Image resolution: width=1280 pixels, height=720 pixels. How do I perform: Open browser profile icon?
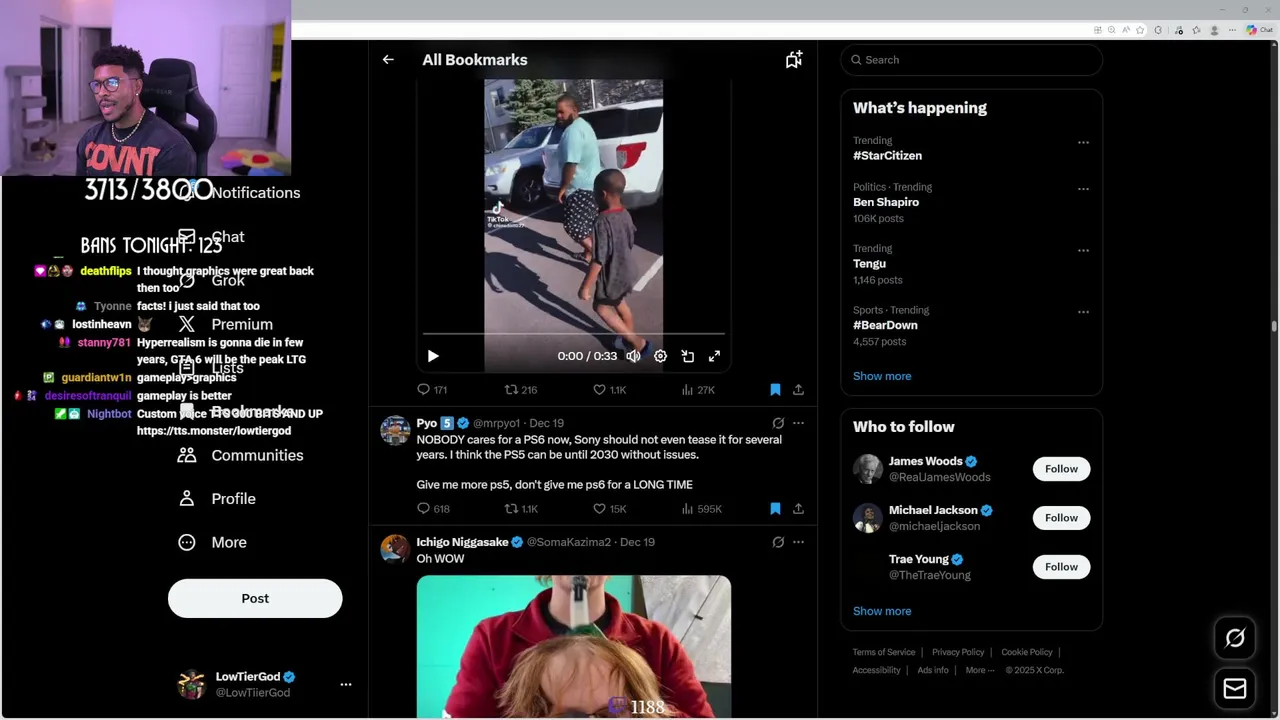coord(1214,30)
